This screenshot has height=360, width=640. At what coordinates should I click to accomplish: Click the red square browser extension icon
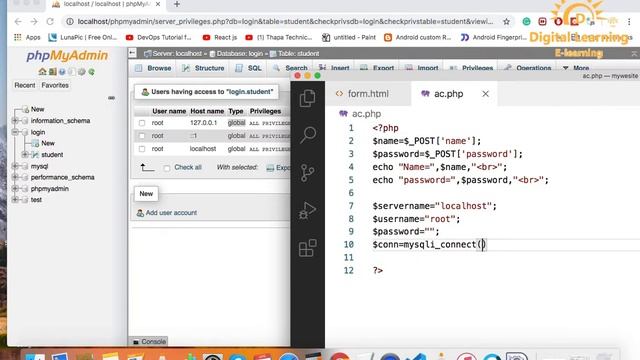pos(542,21)
